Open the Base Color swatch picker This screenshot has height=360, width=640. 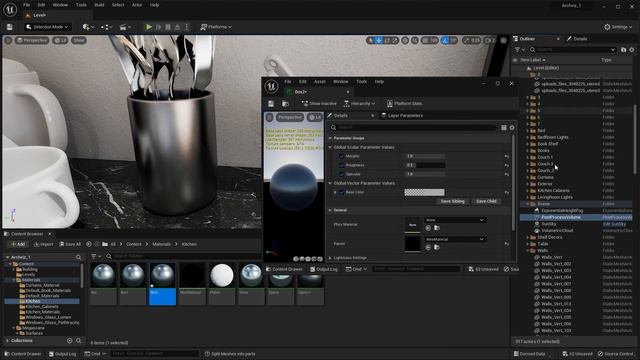tap(424, 192)
